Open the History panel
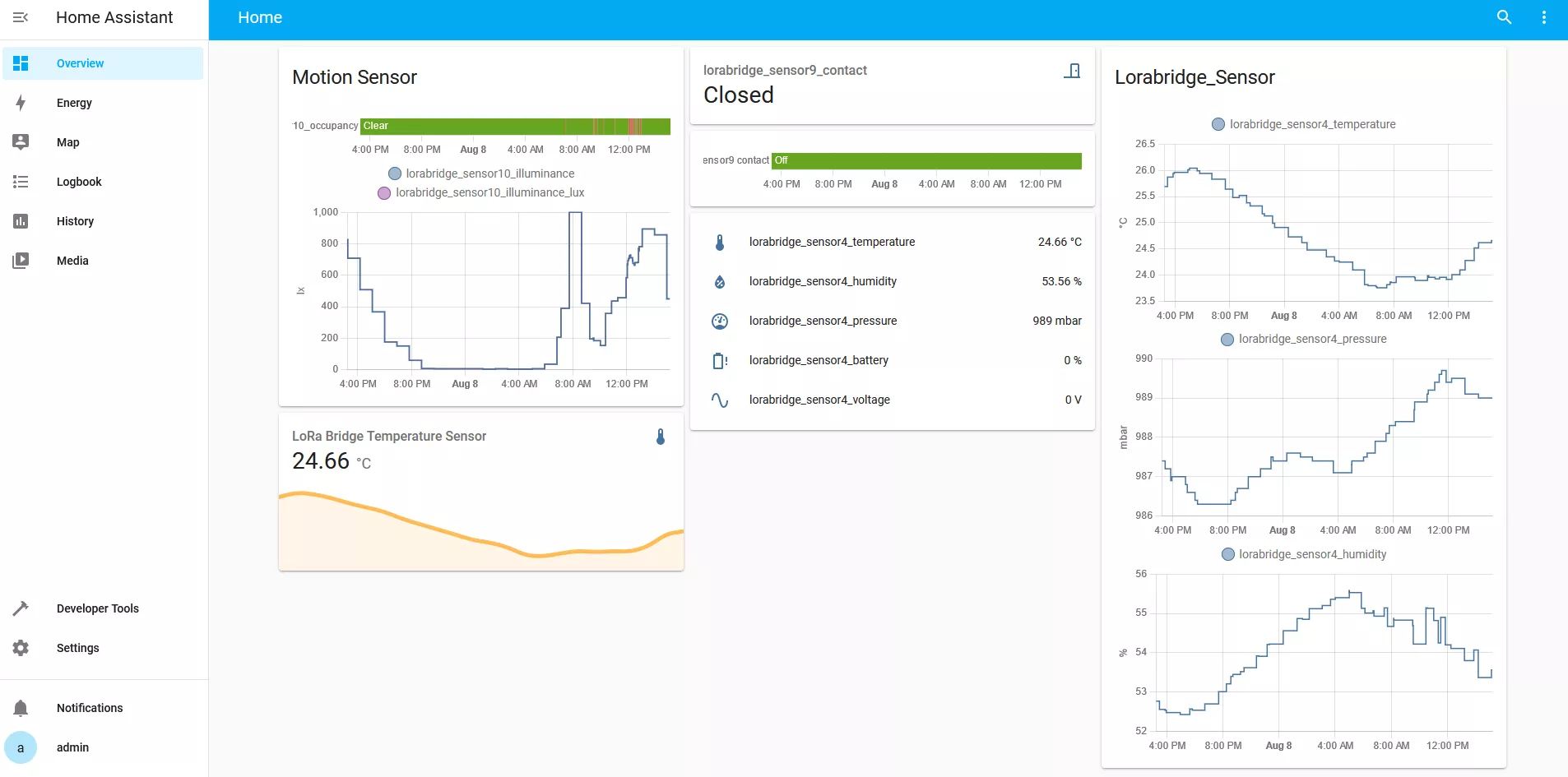Screen dimensions: 1568x777 74,220
